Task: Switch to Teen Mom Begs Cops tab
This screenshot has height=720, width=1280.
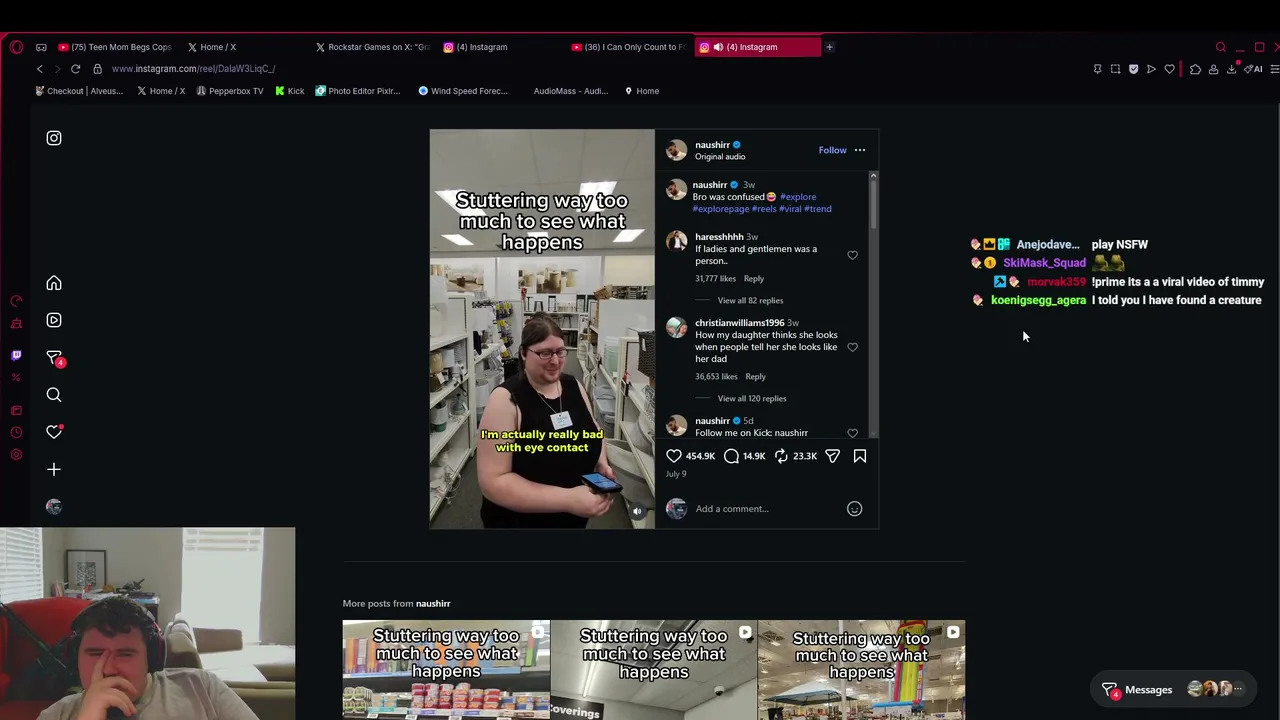Action: coord(115,47)
